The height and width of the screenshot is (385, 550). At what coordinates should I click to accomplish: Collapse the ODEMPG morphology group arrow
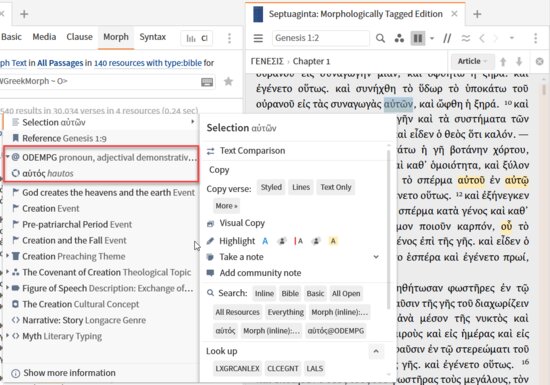coord(7,157)
